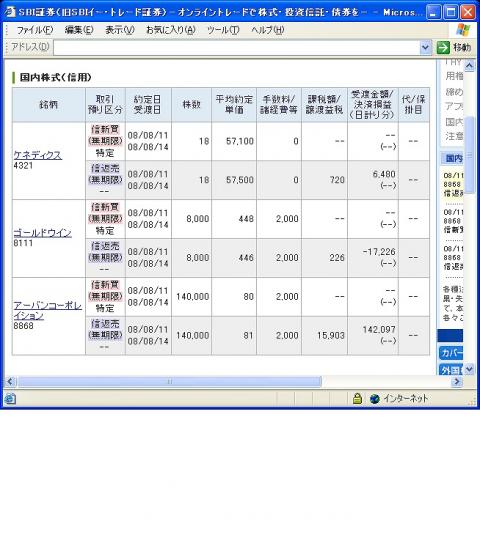The height and width of the screenshot is (543, 480).
Task: Click the Internet zone globe icon
Action: 374,399
